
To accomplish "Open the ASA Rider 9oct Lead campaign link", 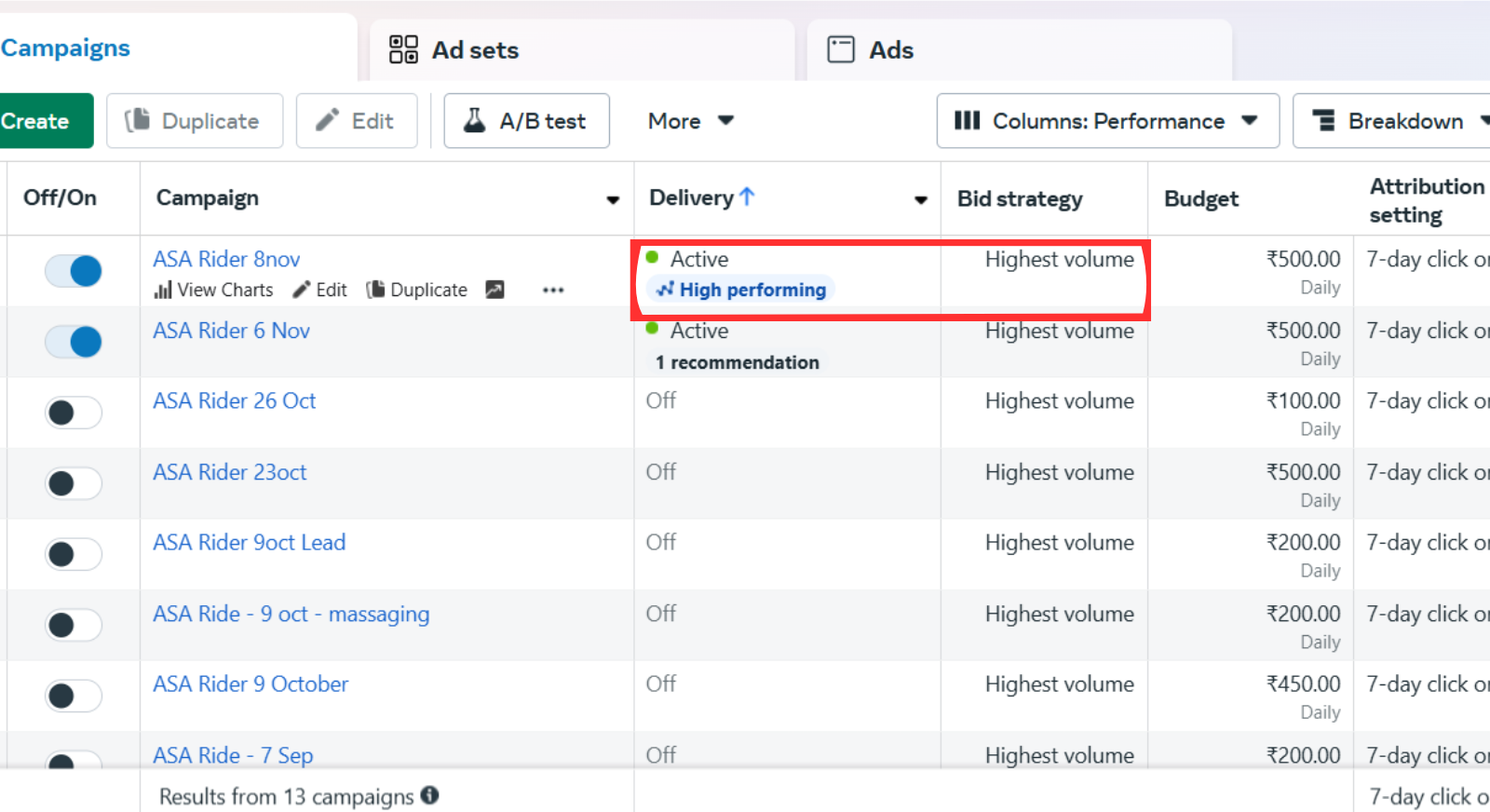I will coord(249,543).
